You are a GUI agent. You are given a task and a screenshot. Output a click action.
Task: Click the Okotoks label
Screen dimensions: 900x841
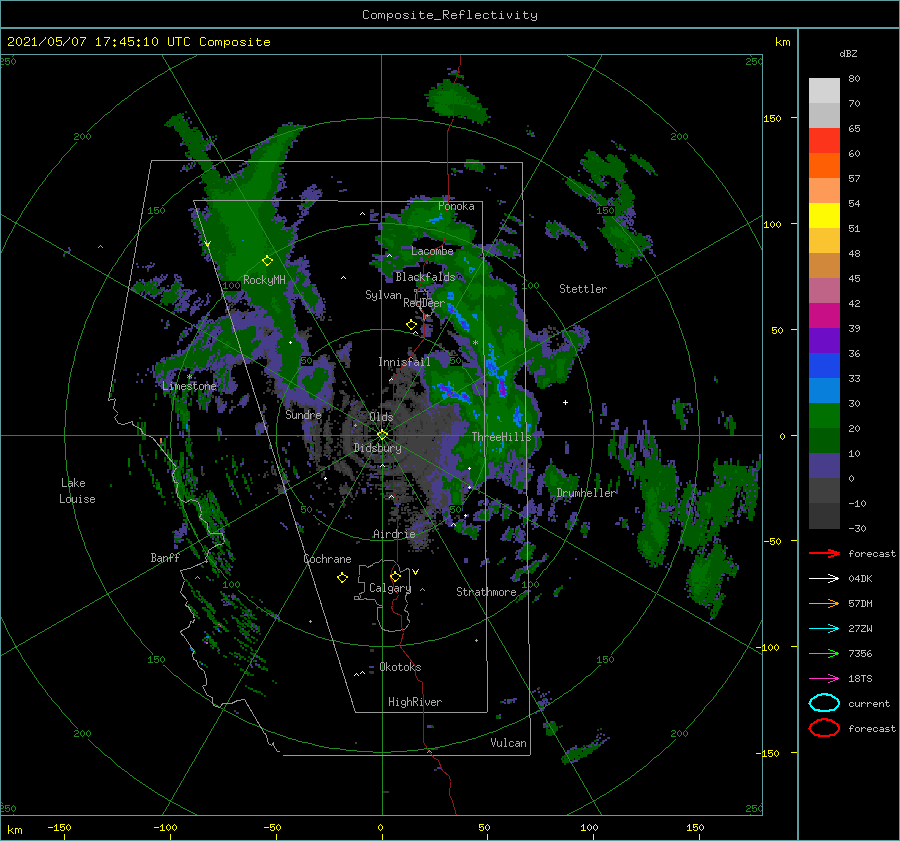400,667
